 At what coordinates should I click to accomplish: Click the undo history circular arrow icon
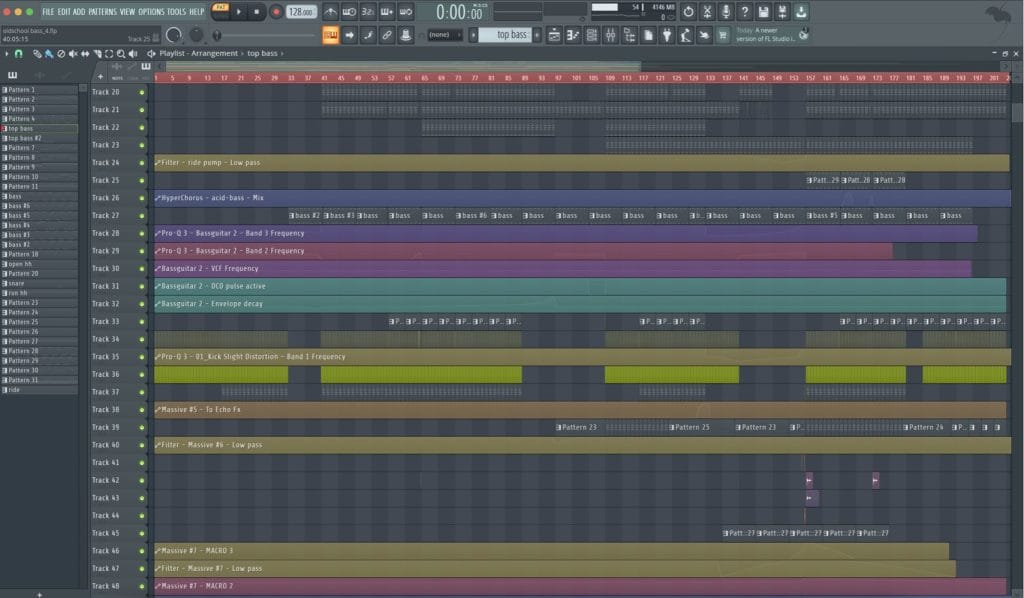(688, 12)
